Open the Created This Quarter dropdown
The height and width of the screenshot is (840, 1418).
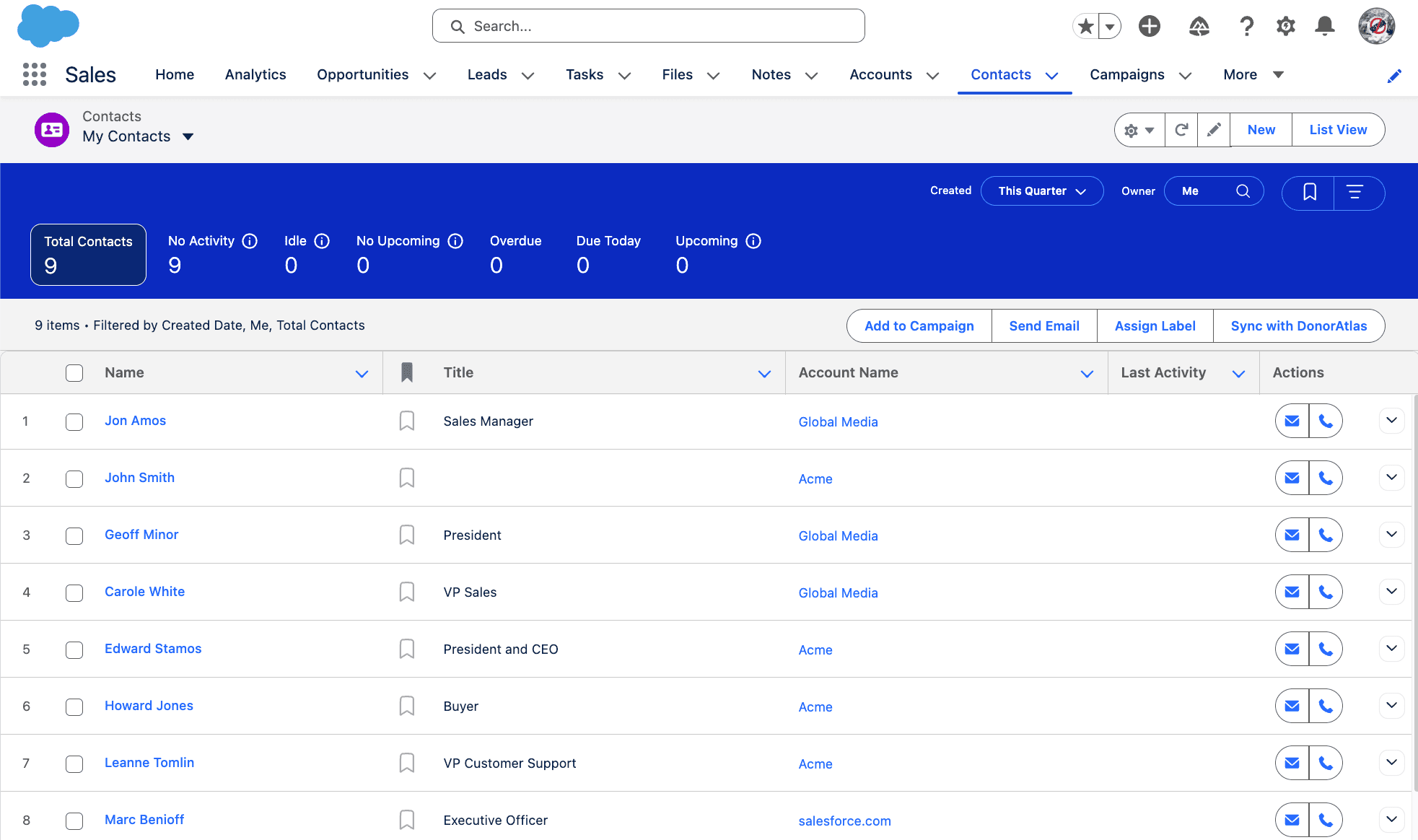pyautogui.click(x=1041, y=191)
